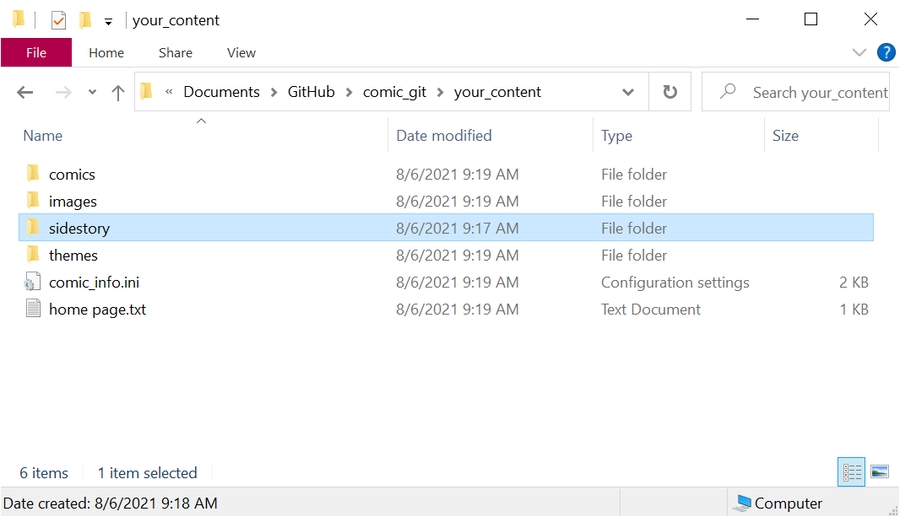Switch to Details view layout icon
Image resolution: width=900 pixels, height=517 pixels.
pyautogui.click(x=851, y=472)
